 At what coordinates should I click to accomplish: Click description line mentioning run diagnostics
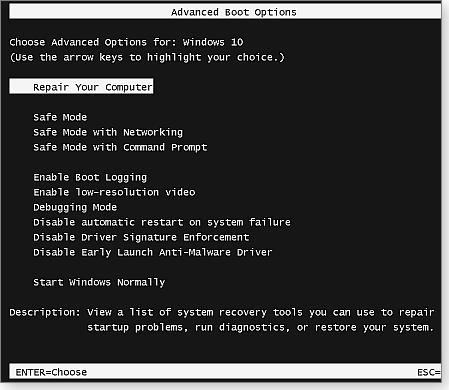tap(261, 328)
